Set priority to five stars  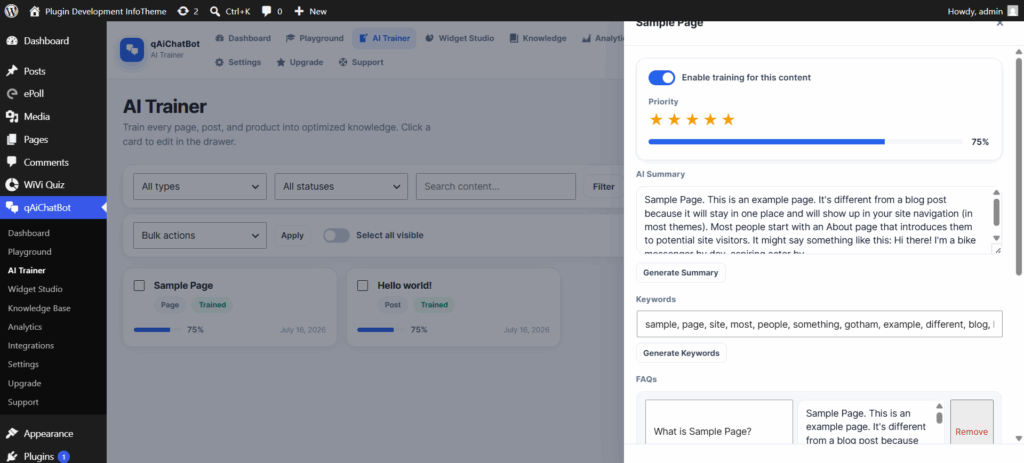(728, 120)
